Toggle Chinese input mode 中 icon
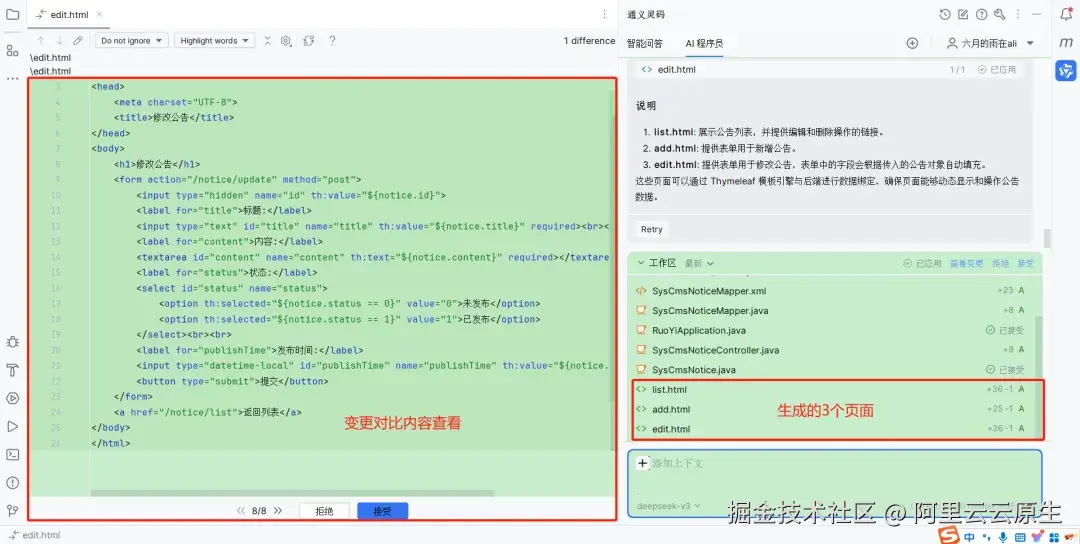This screenshot has width=1080, height=544. click(x=969, y=536)
